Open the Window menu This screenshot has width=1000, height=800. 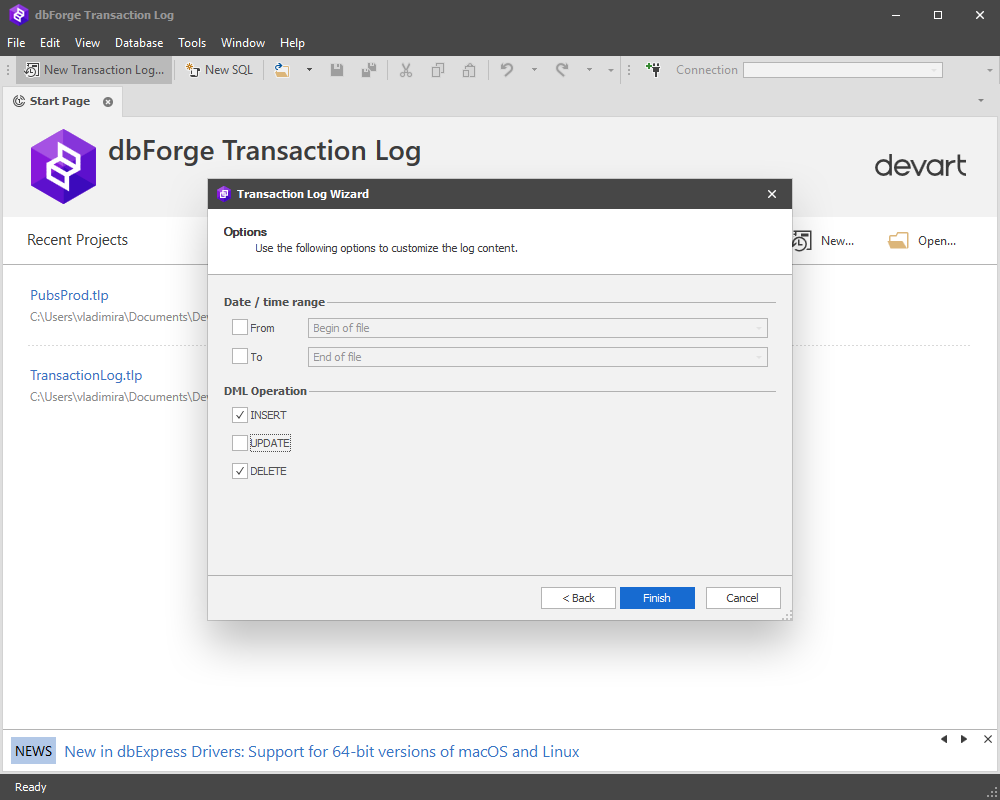point(243,43)
